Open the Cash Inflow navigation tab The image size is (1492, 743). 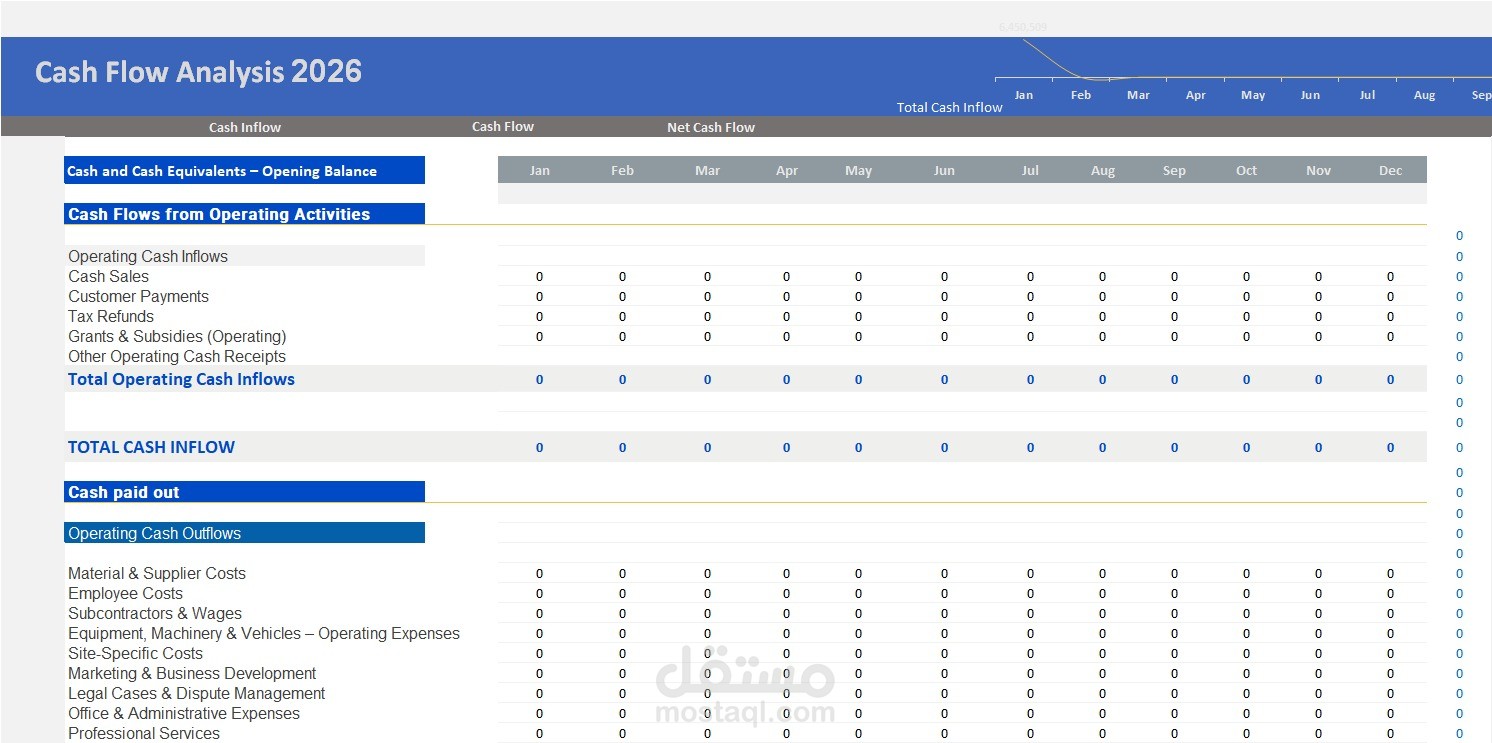click(x=245, y=127)
